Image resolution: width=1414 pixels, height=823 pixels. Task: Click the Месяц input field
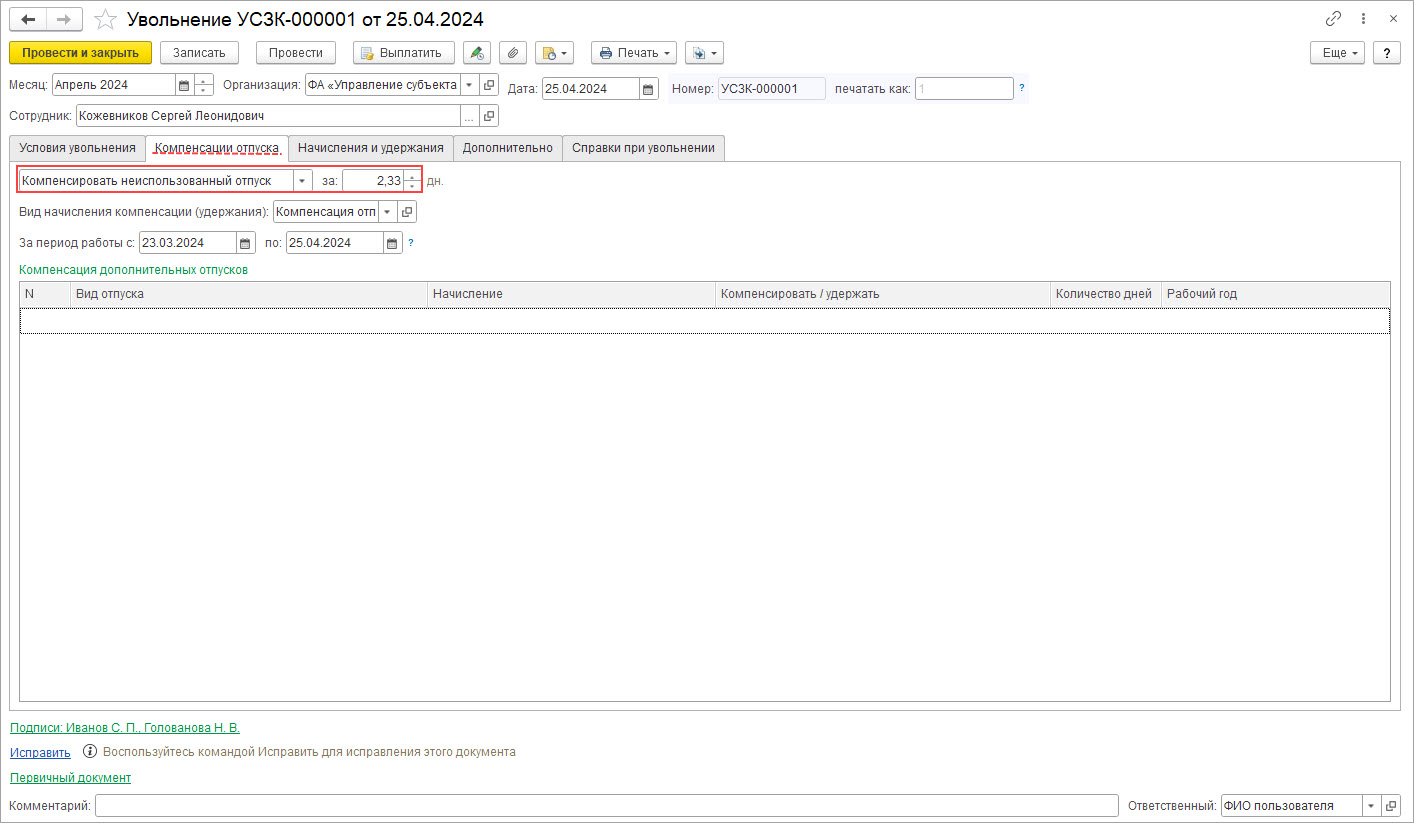click(x=114, y=85)
